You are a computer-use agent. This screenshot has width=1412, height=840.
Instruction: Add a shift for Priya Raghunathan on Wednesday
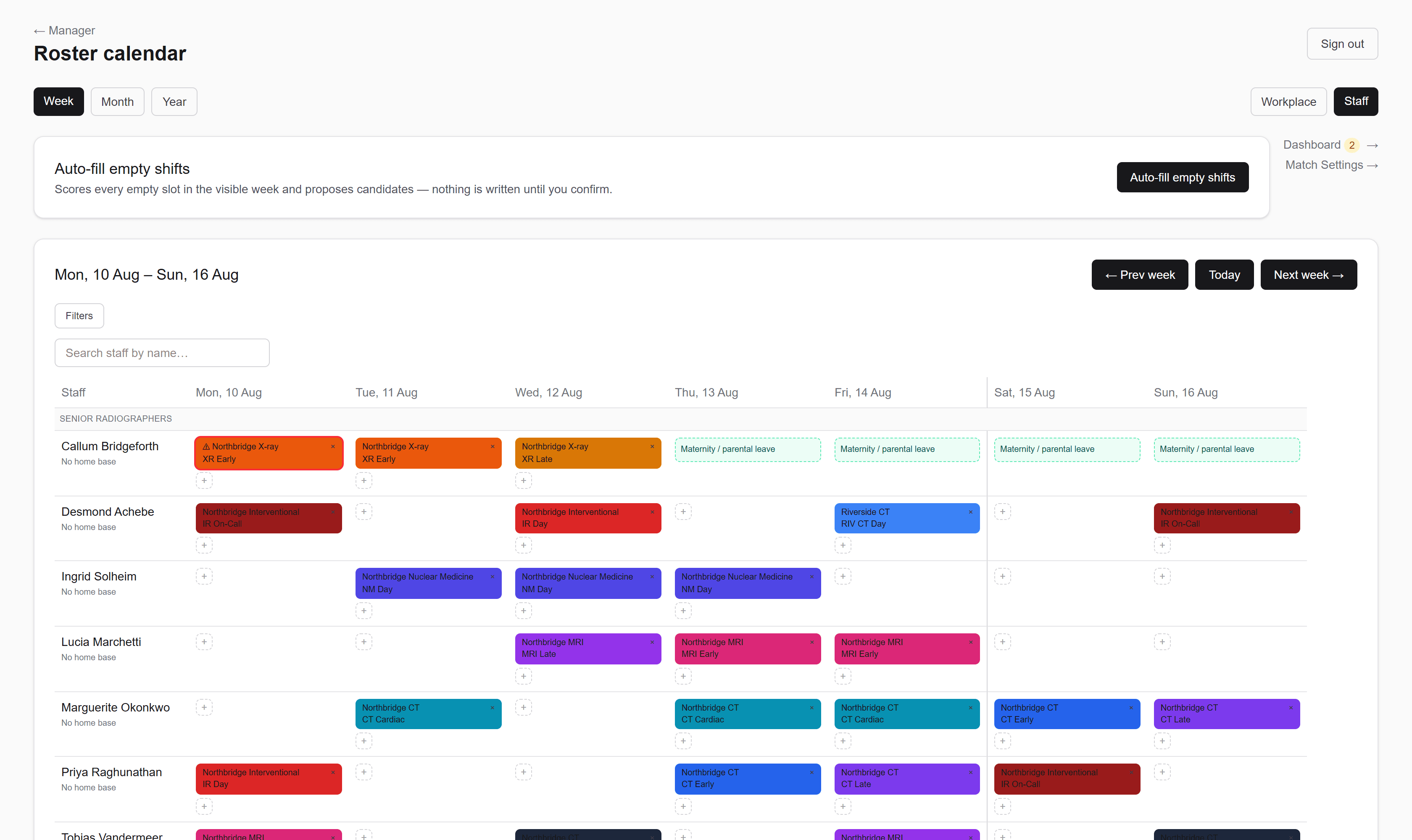[x=523, y=772]
